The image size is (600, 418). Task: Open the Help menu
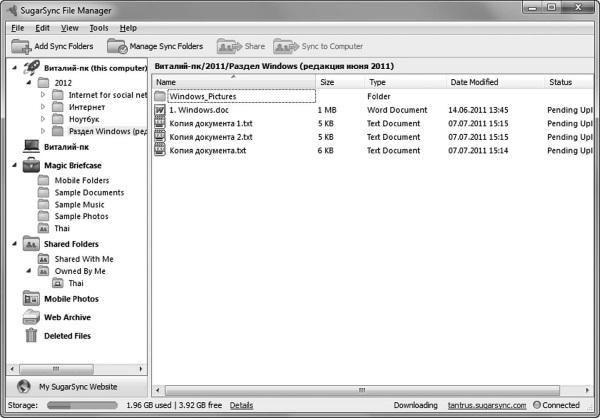(x=128, y=28)
